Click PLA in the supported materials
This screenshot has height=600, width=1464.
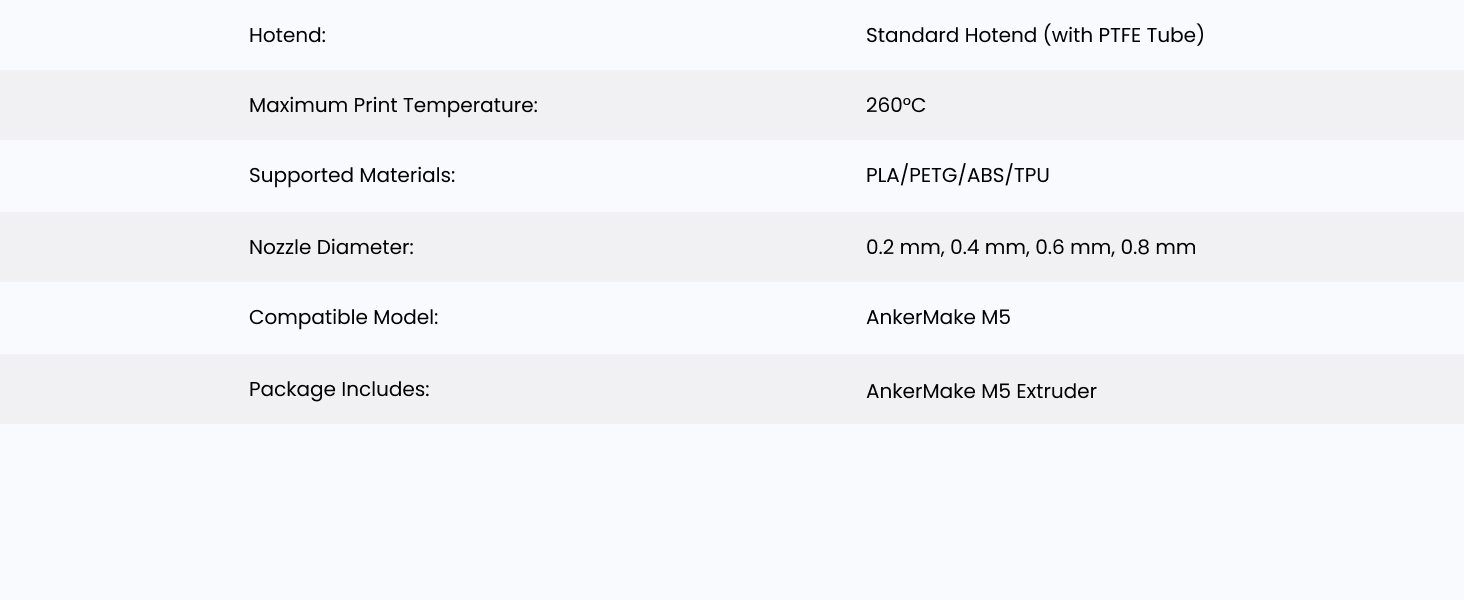pos(882,176)
